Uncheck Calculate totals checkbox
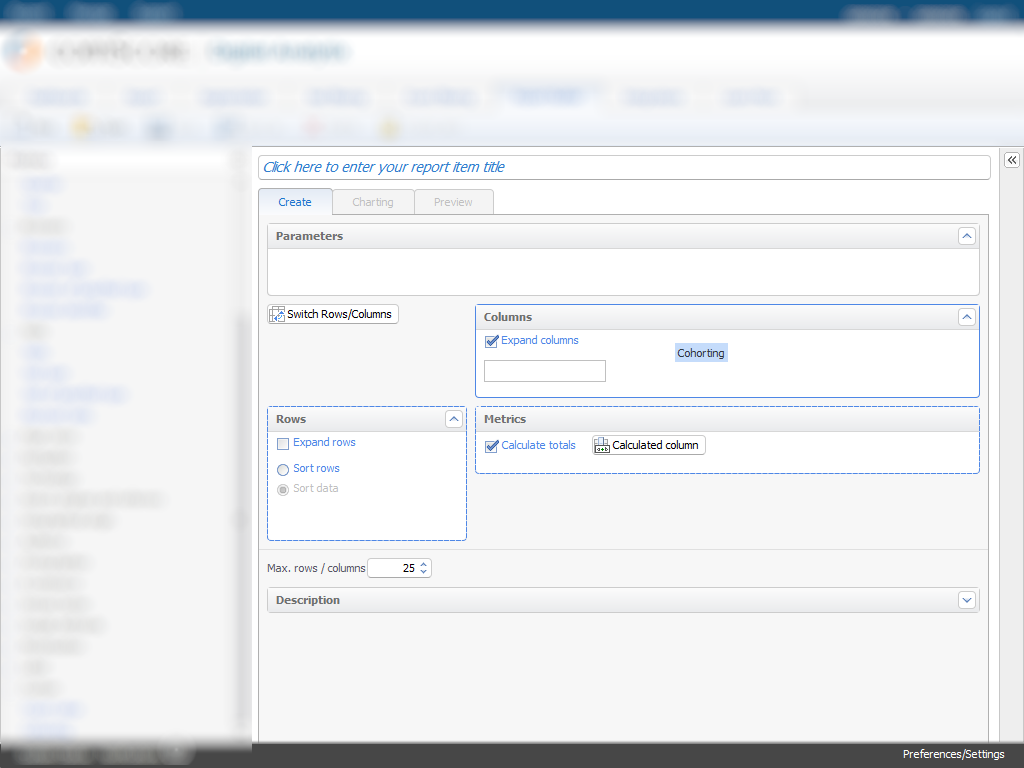 (x=492, y=446)
